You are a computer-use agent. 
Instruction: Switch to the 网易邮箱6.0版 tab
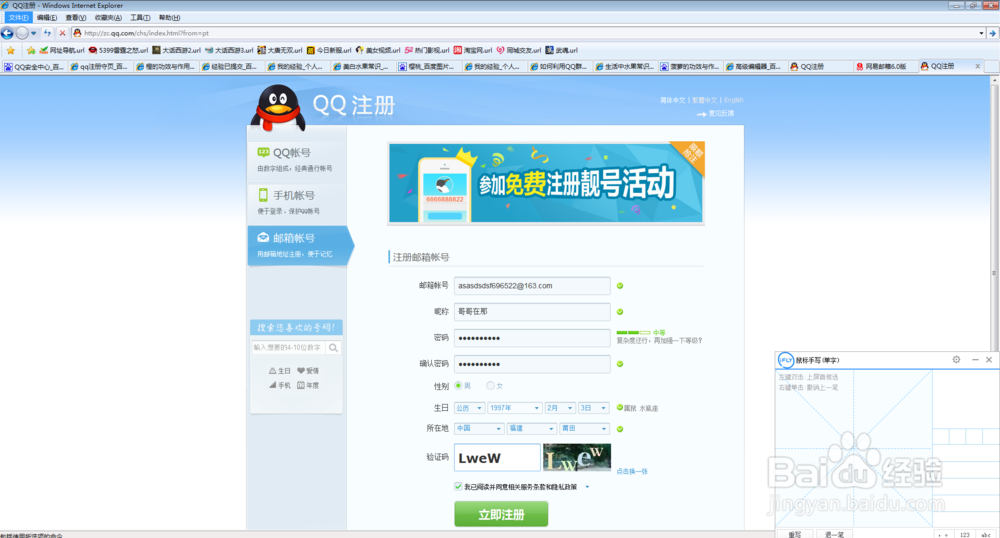click(885, 66)
